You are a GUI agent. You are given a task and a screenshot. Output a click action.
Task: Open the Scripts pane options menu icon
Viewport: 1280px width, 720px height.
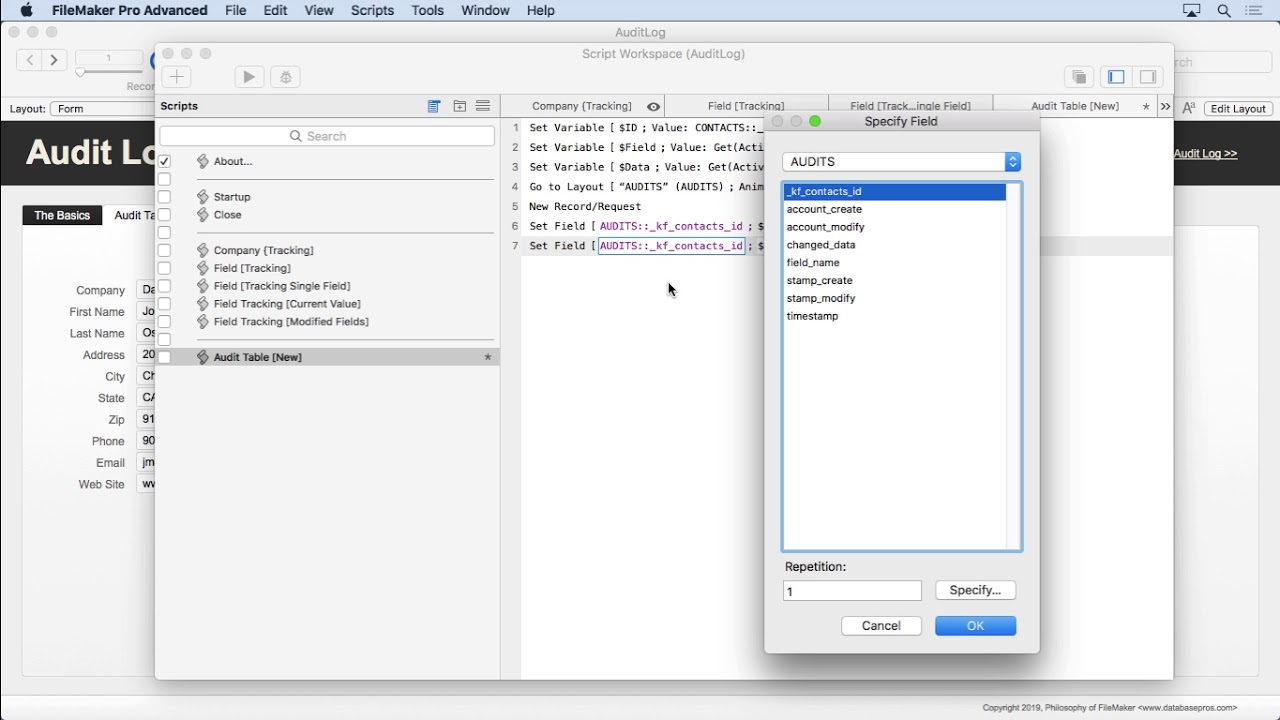click(483, 106)
